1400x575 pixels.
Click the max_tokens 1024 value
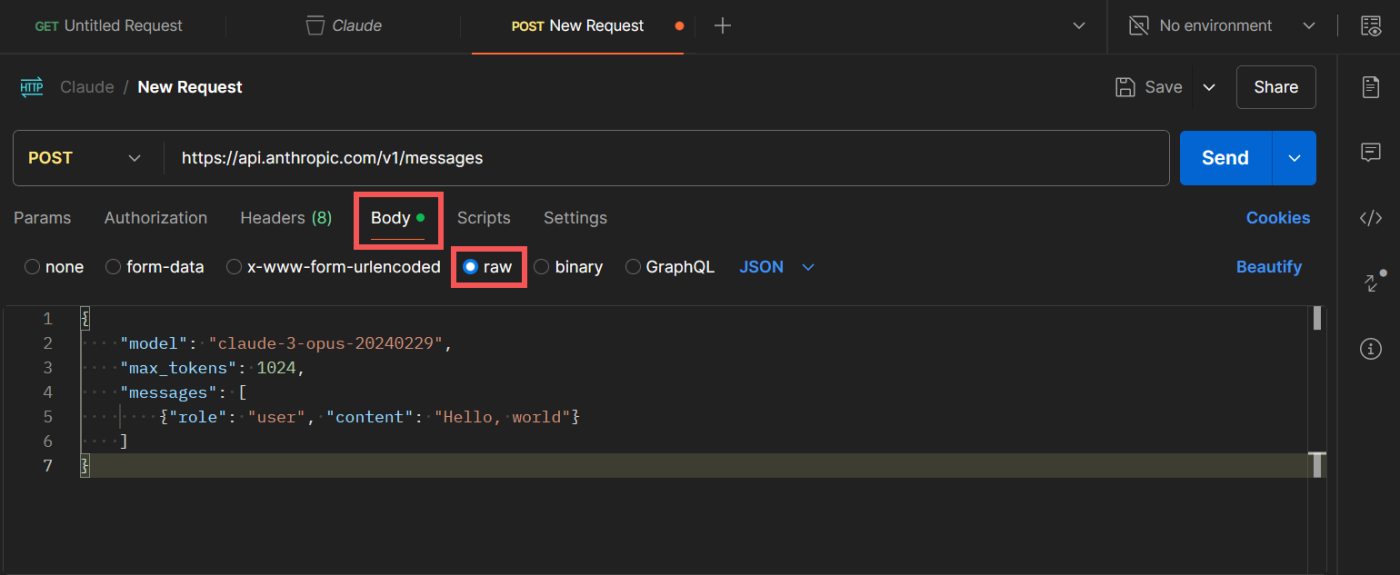tap(277, 368)
